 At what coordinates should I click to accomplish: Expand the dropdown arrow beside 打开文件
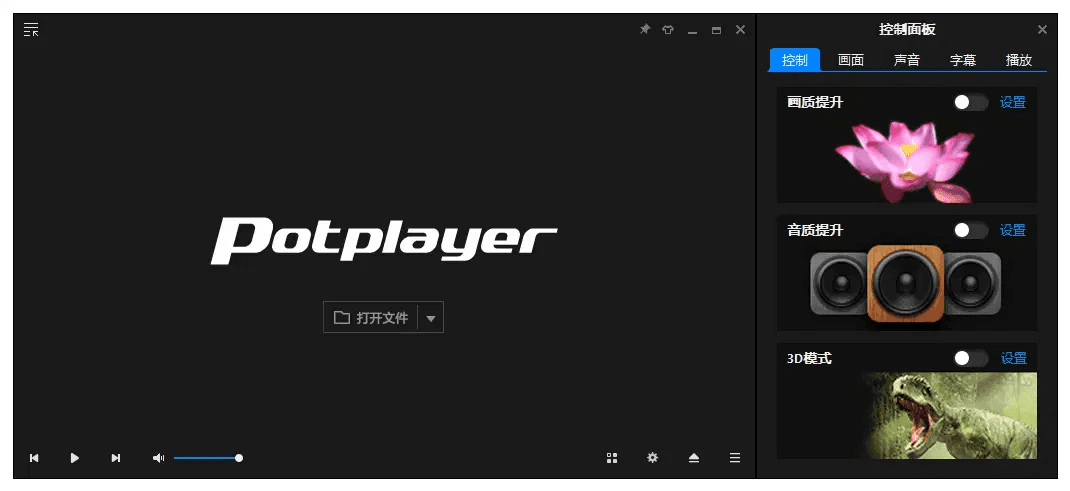click(431, 318)
